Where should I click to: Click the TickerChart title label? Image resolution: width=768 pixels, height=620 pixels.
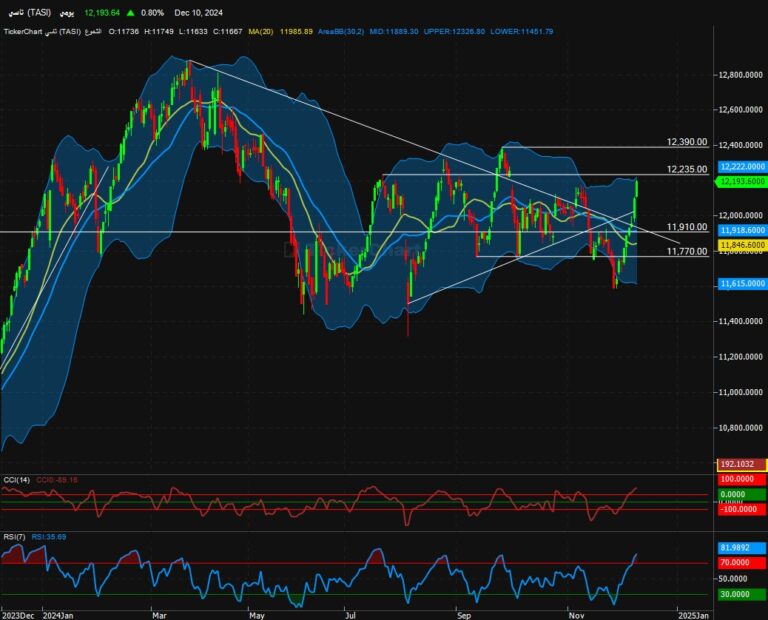(27, 32)
